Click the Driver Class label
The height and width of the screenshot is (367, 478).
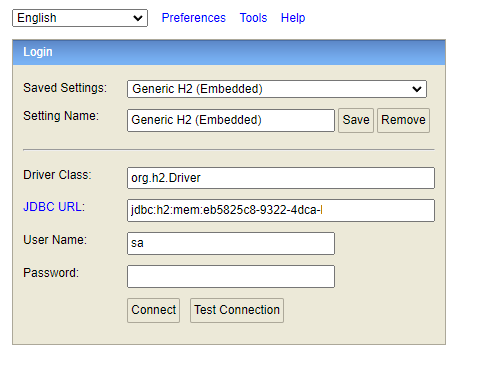(x=57, y=175)
